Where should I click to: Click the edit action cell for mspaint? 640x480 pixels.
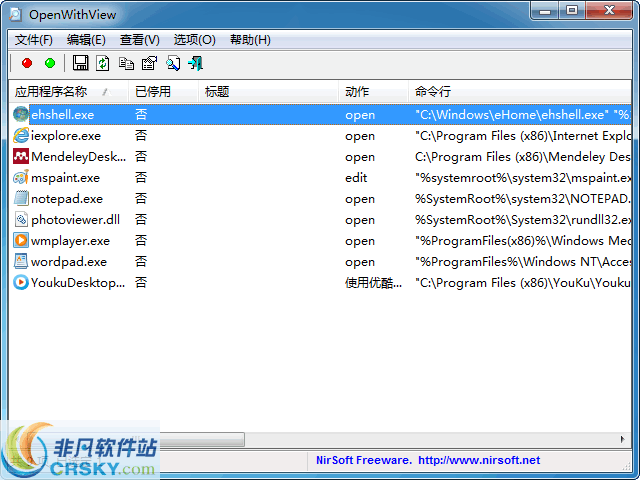point(356,178)
